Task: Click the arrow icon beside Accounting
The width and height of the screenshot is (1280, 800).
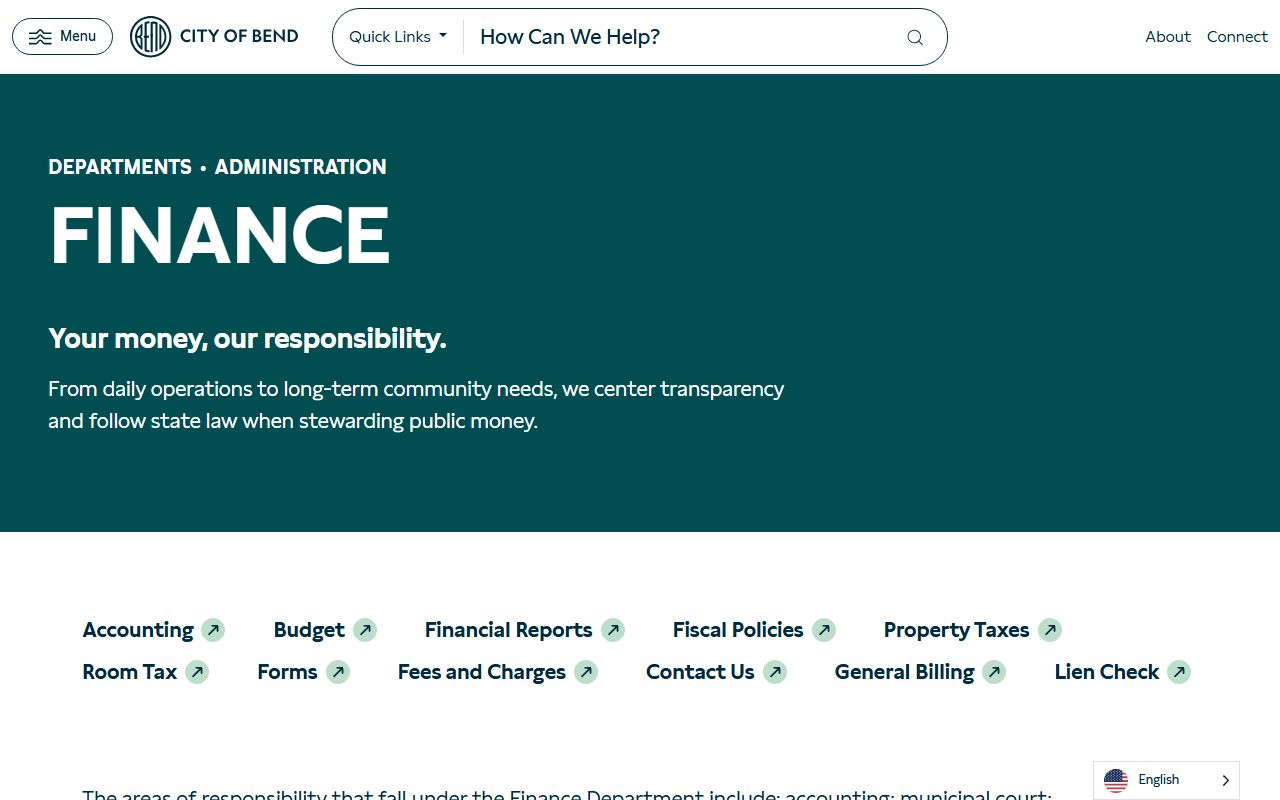Action: tap(213, 630)
